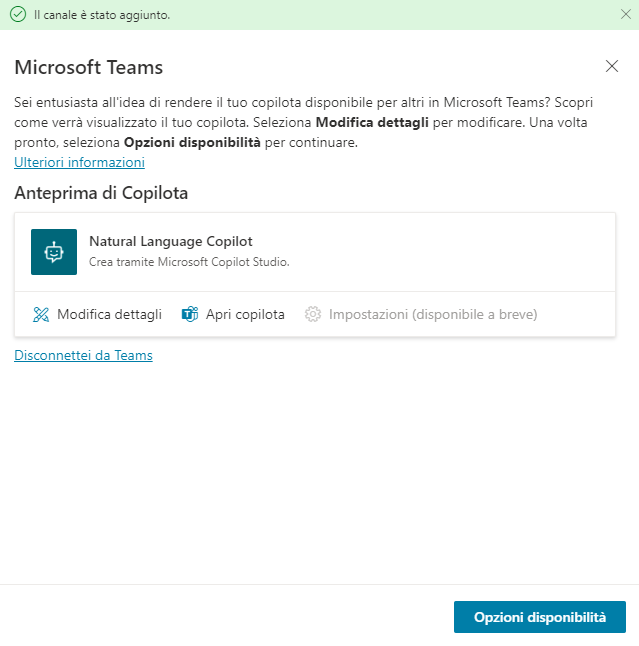
Task: Click the Microsoft Teams heading
Action: tap(89, 67)
